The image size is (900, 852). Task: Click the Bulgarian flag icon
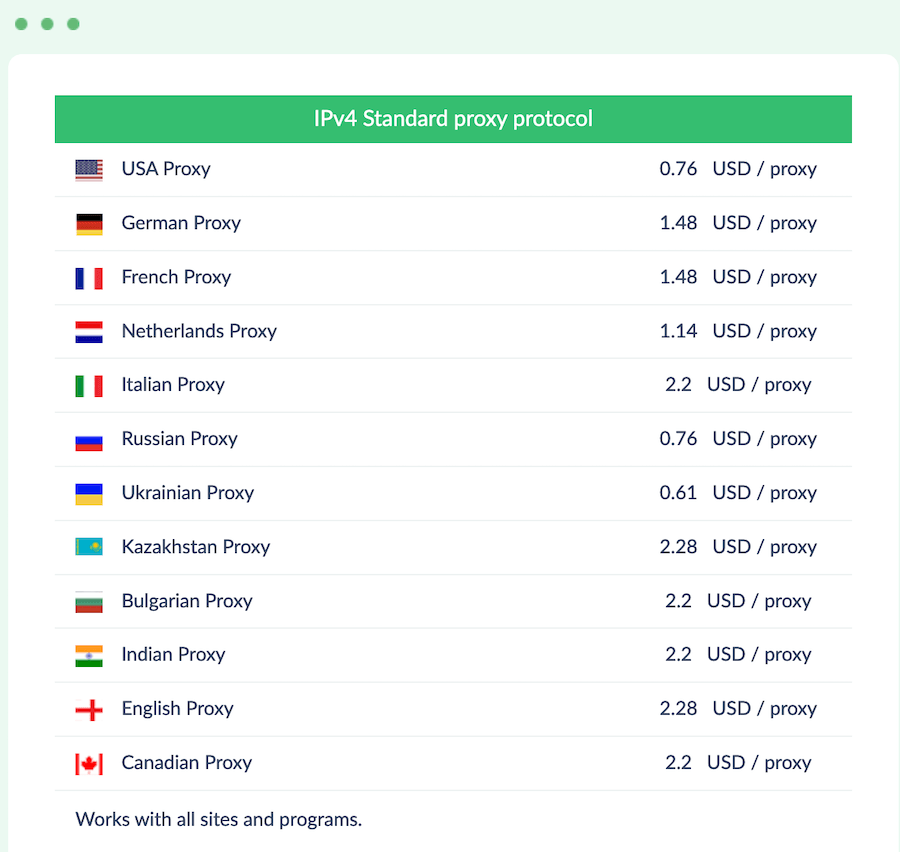(89, 602)
